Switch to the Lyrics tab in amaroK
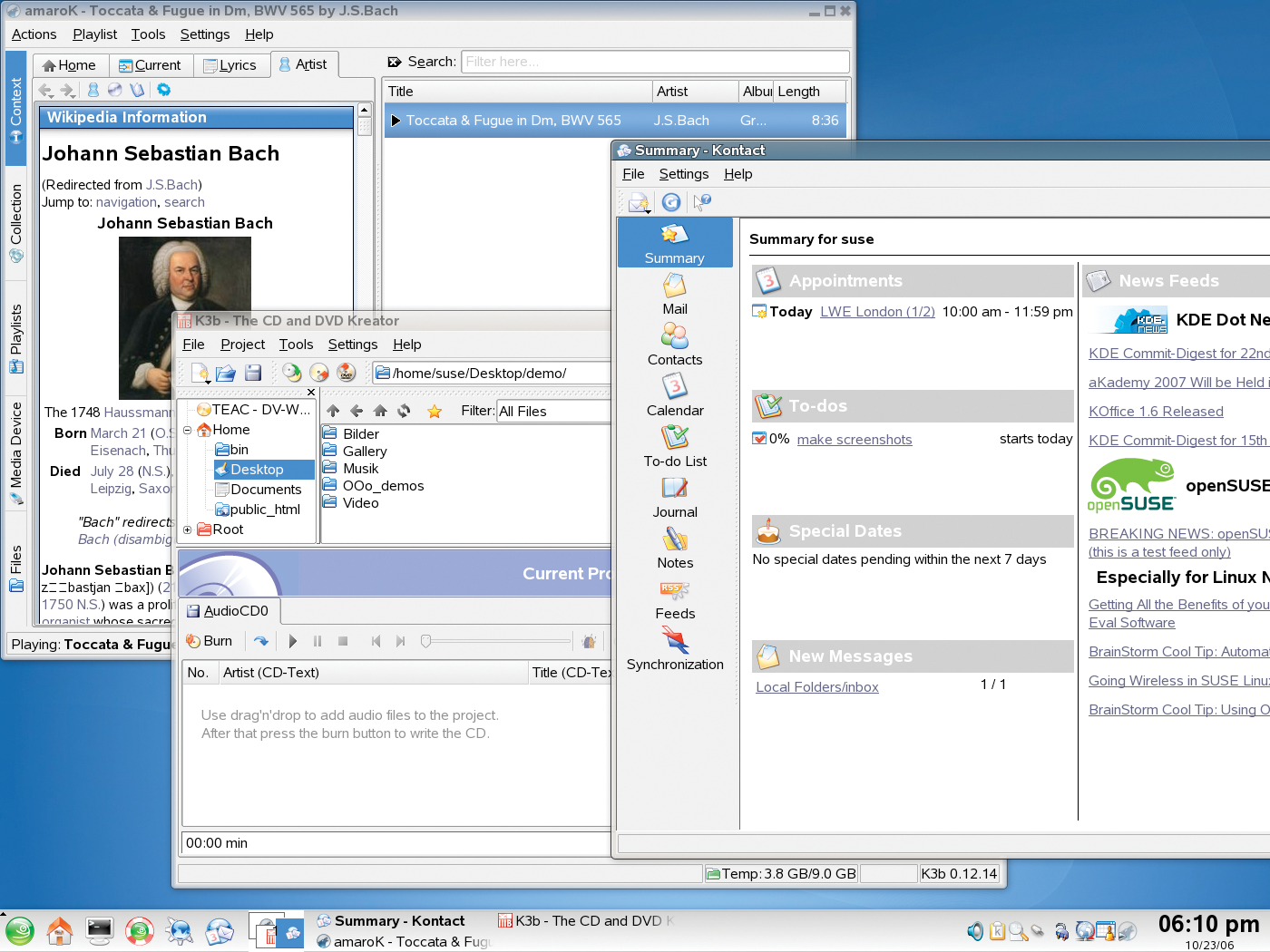 (230, 65)
